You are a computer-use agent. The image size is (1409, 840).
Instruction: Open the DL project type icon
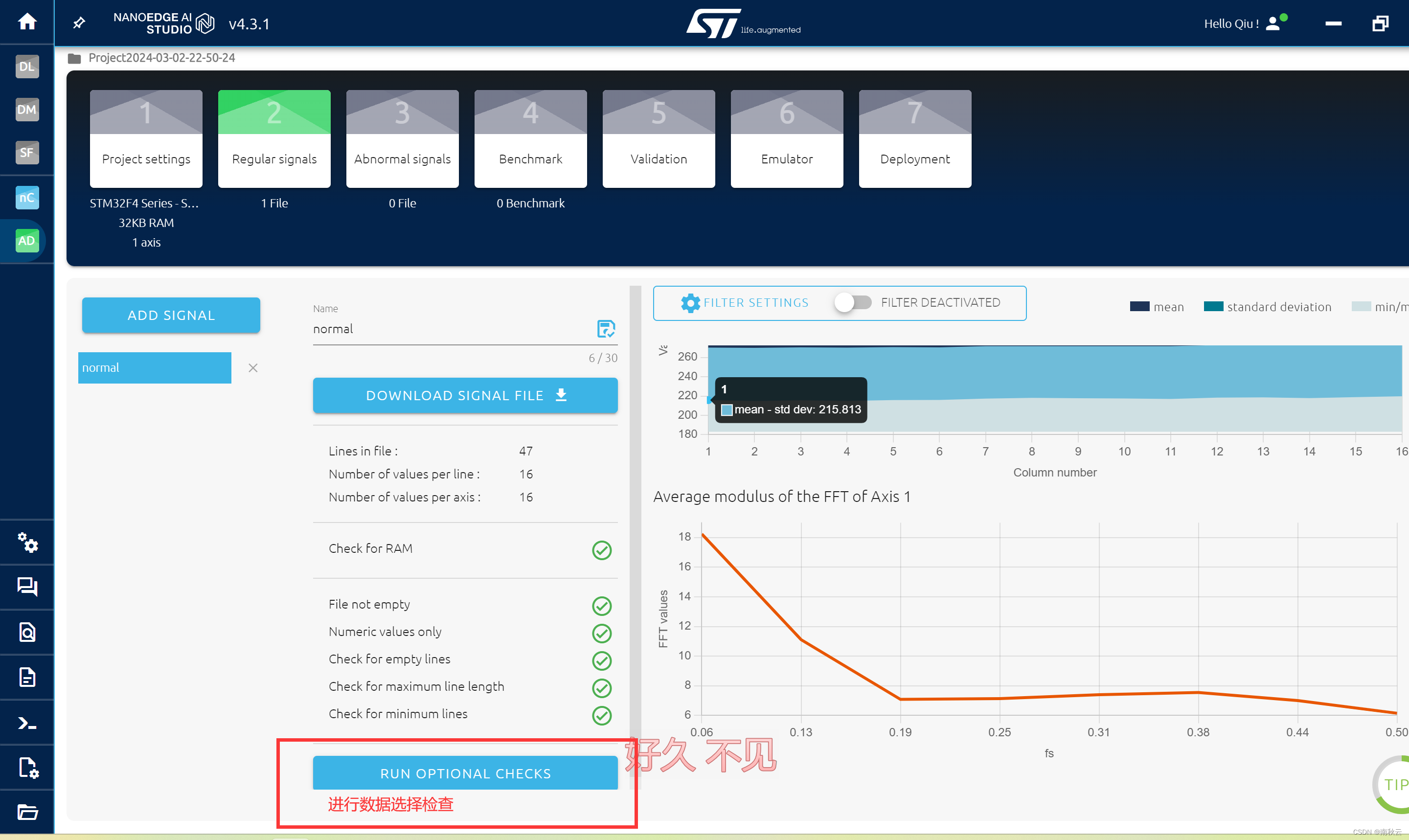tap(26, 67)
